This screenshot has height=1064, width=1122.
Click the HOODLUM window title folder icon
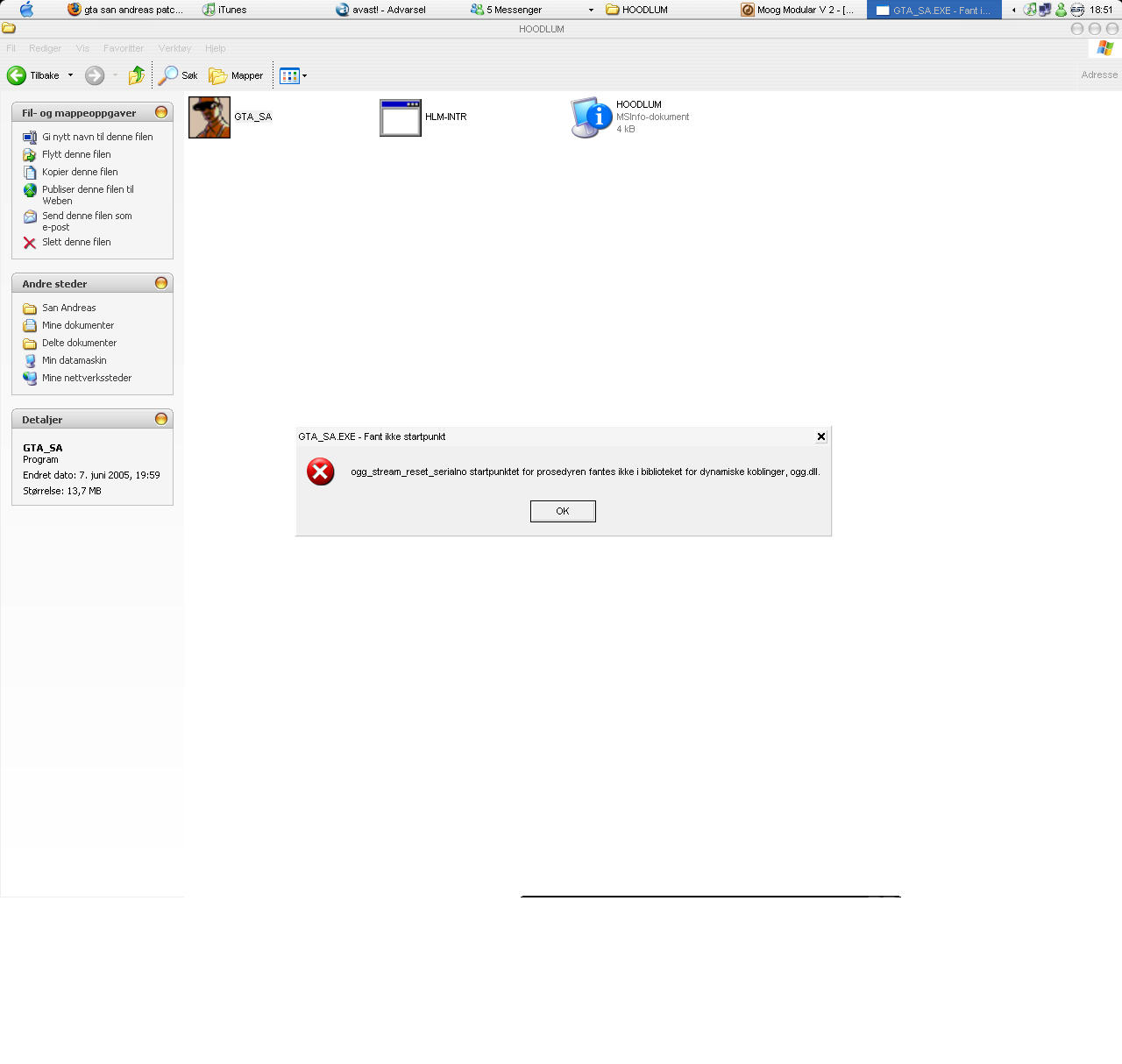point(9,28)
